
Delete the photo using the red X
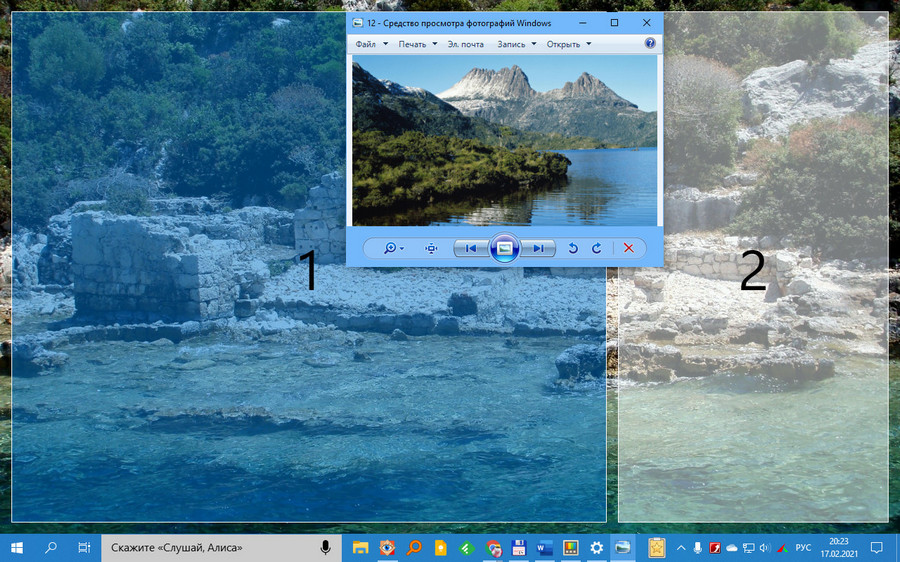[629, 248]
